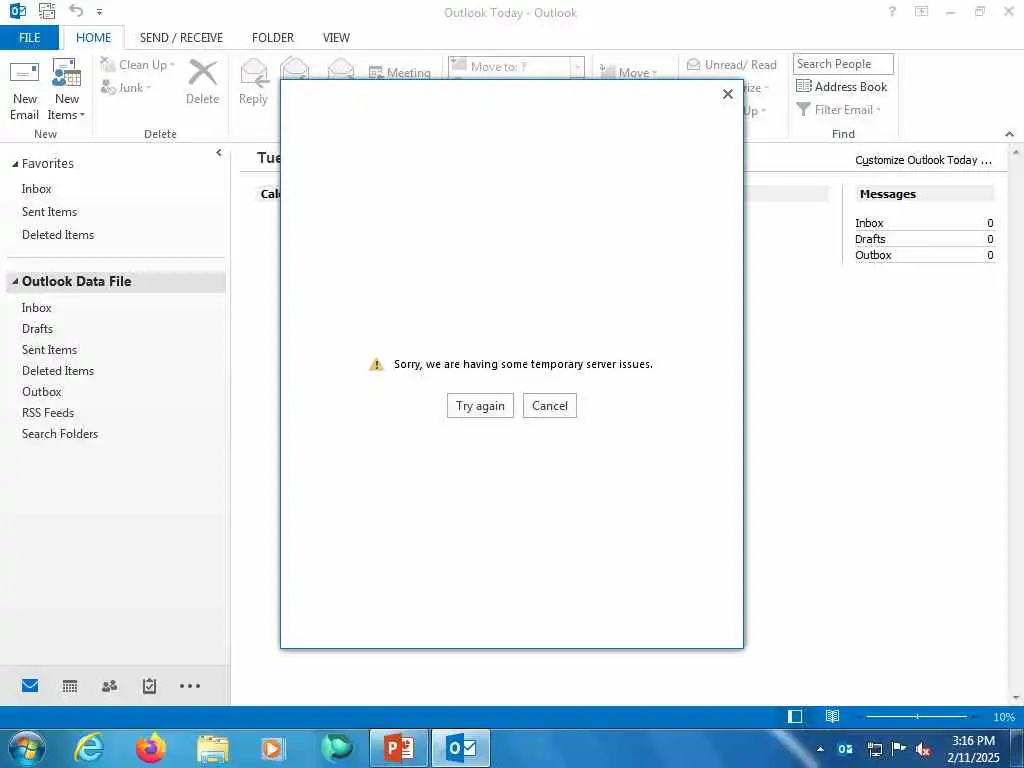Click the Customize Outlook Today link
This screenshot has width=1024, height=768.
[923, 160]
